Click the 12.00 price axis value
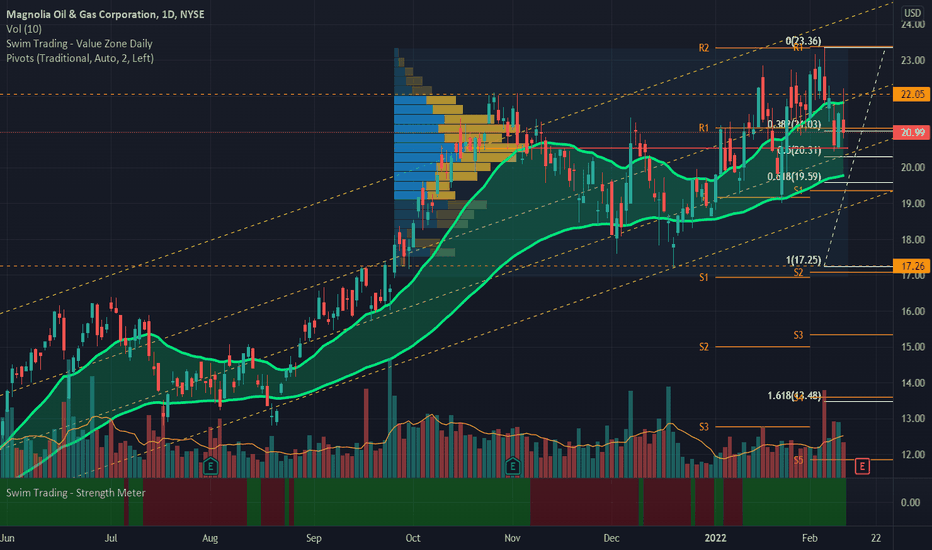Image resolution: width=932 pixels, height=550 pixels. coord(912,454)
